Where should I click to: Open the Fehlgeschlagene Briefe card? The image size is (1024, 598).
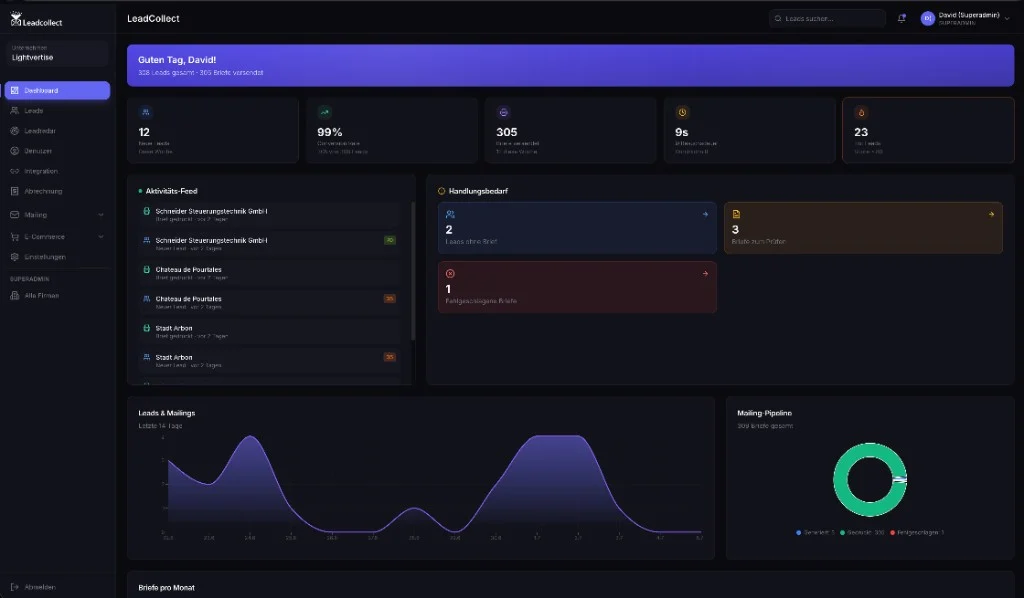pos(577,287)
